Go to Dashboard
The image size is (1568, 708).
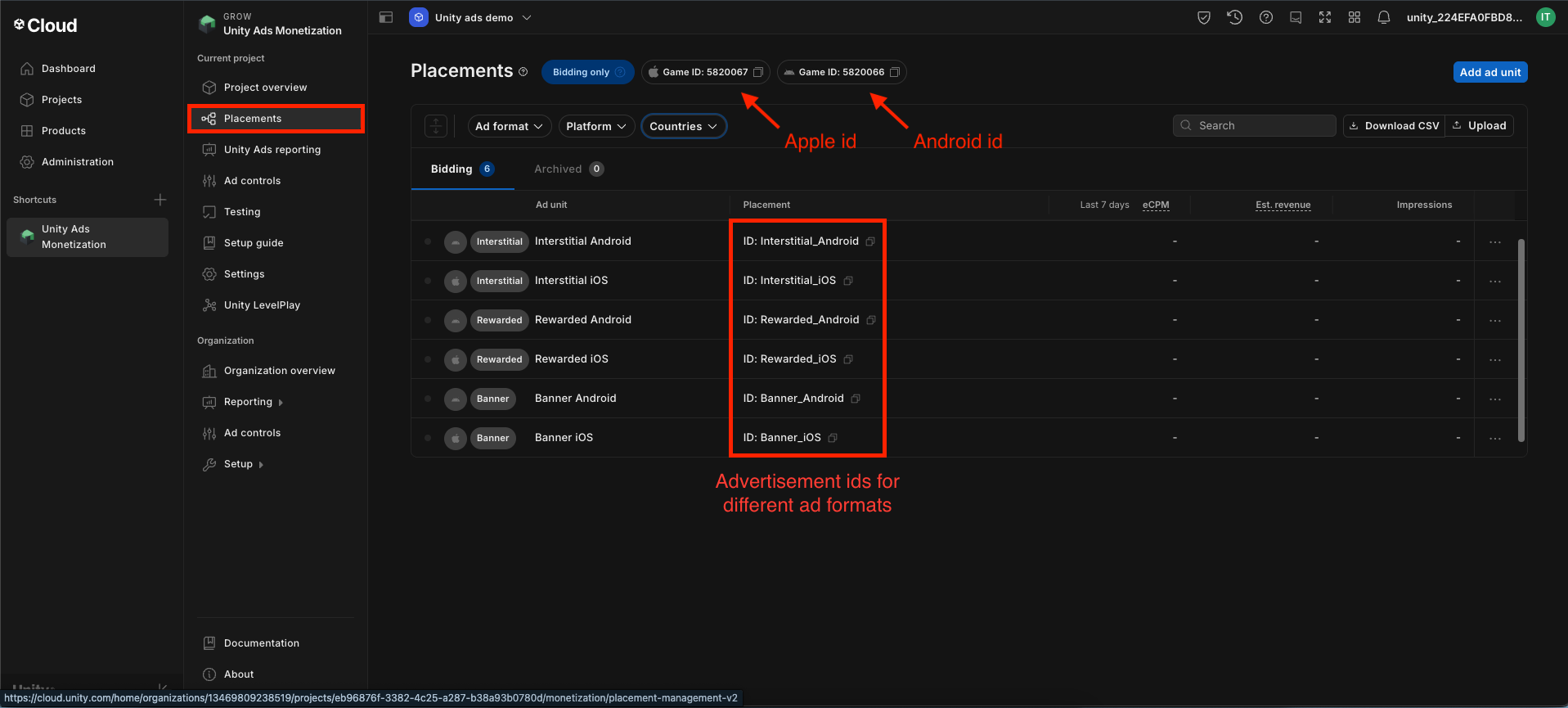88,69
